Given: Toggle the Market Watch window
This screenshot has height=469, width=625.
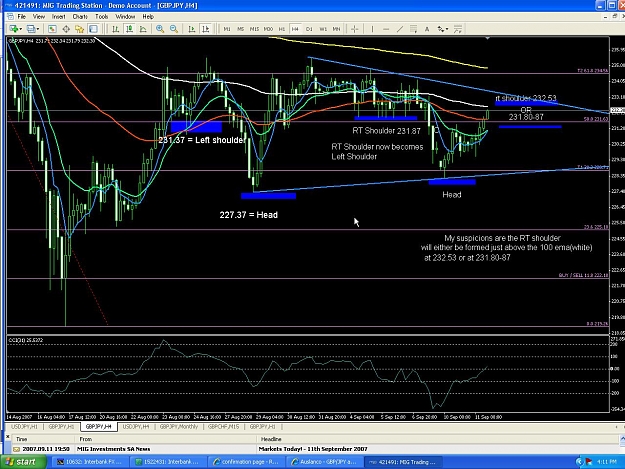Looking at the screenshot, I should tap(52, 29).
